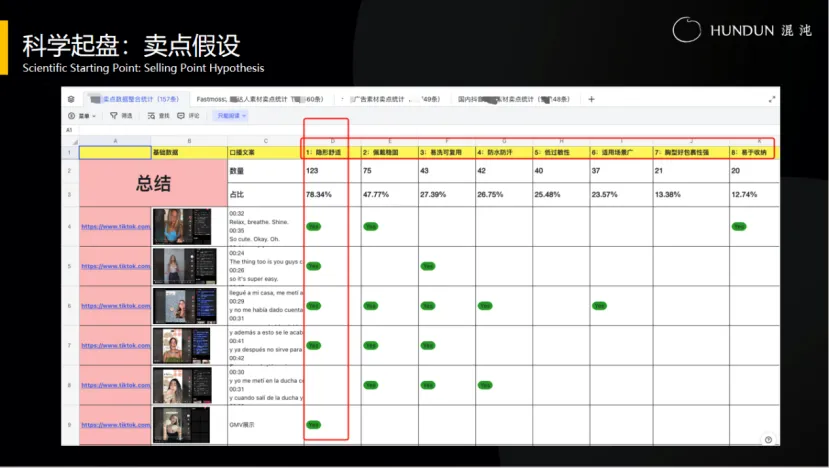Click Yes tag under 易于收纳 in row 4
830x468 pixels.
point(738,226)
